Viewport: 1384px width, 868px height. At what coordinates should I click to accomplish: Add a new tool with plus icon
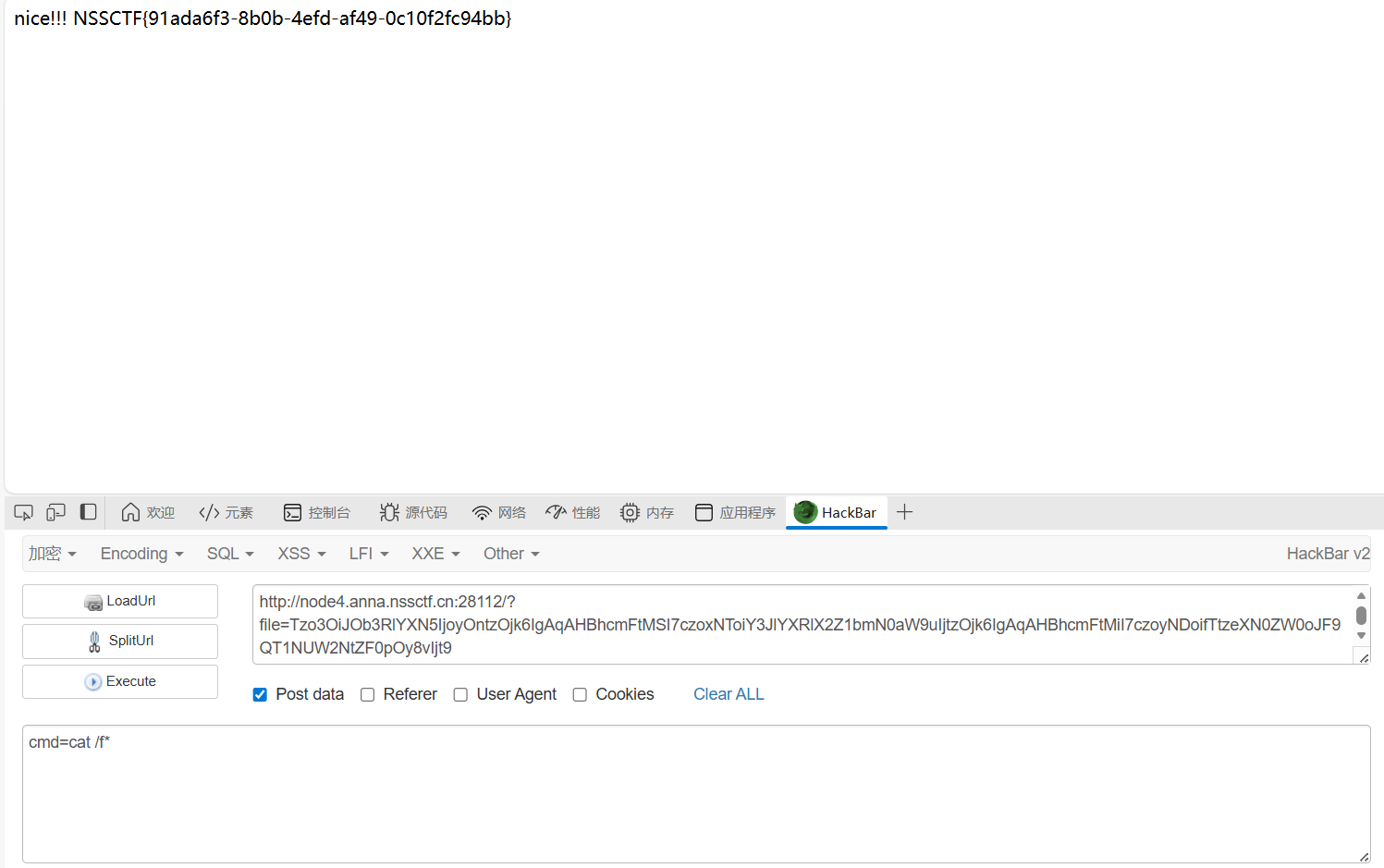point(904,512)
